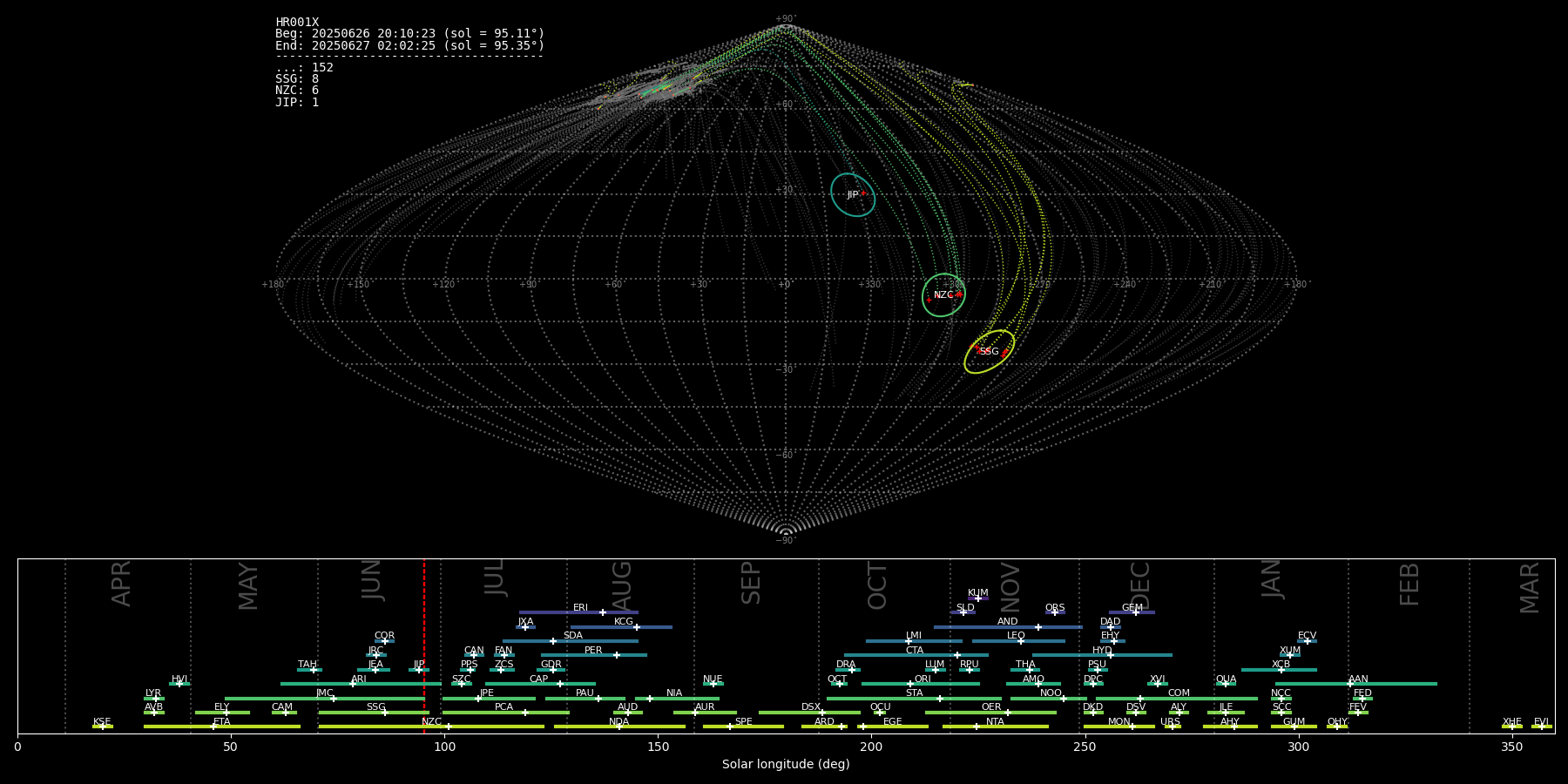Click the 'NZC: 6' count in the header
This screenshot has height=784, width=1568.
(x=297, y=91)
